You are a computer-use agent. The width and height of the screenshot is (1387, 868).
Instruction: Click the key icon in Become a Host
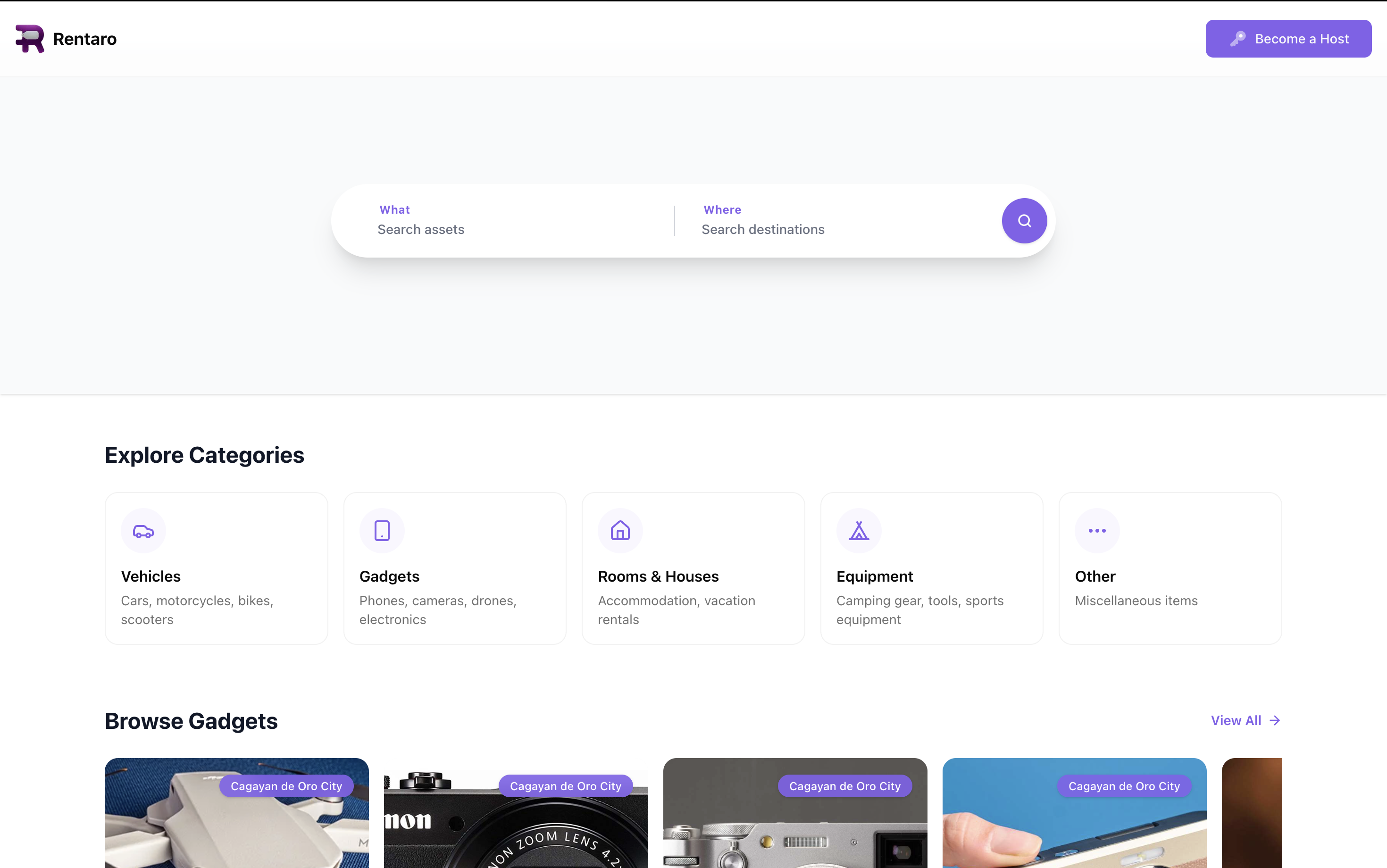[x=1238, y=39]
